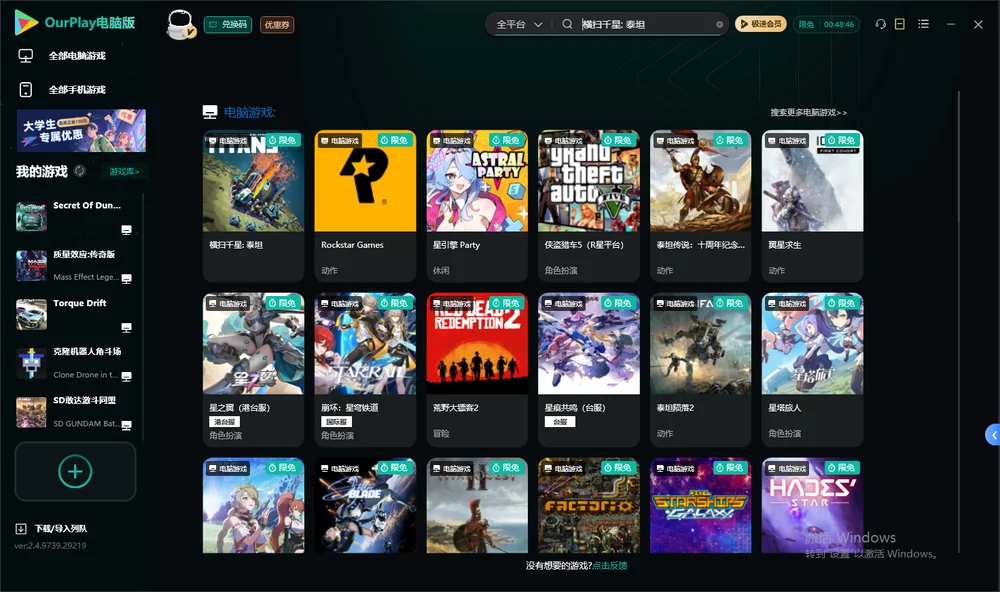
Task: Open the 翼星求生 game card
Action: pyautogui.click(x=812, y=205)
